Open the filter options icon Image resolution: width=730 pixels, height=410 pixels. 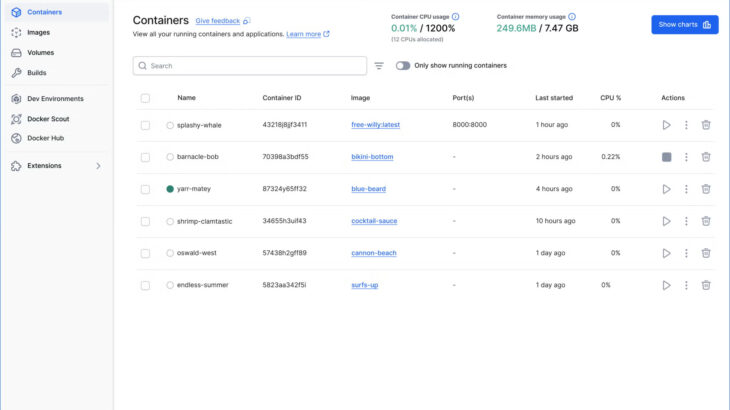(379, 66)
